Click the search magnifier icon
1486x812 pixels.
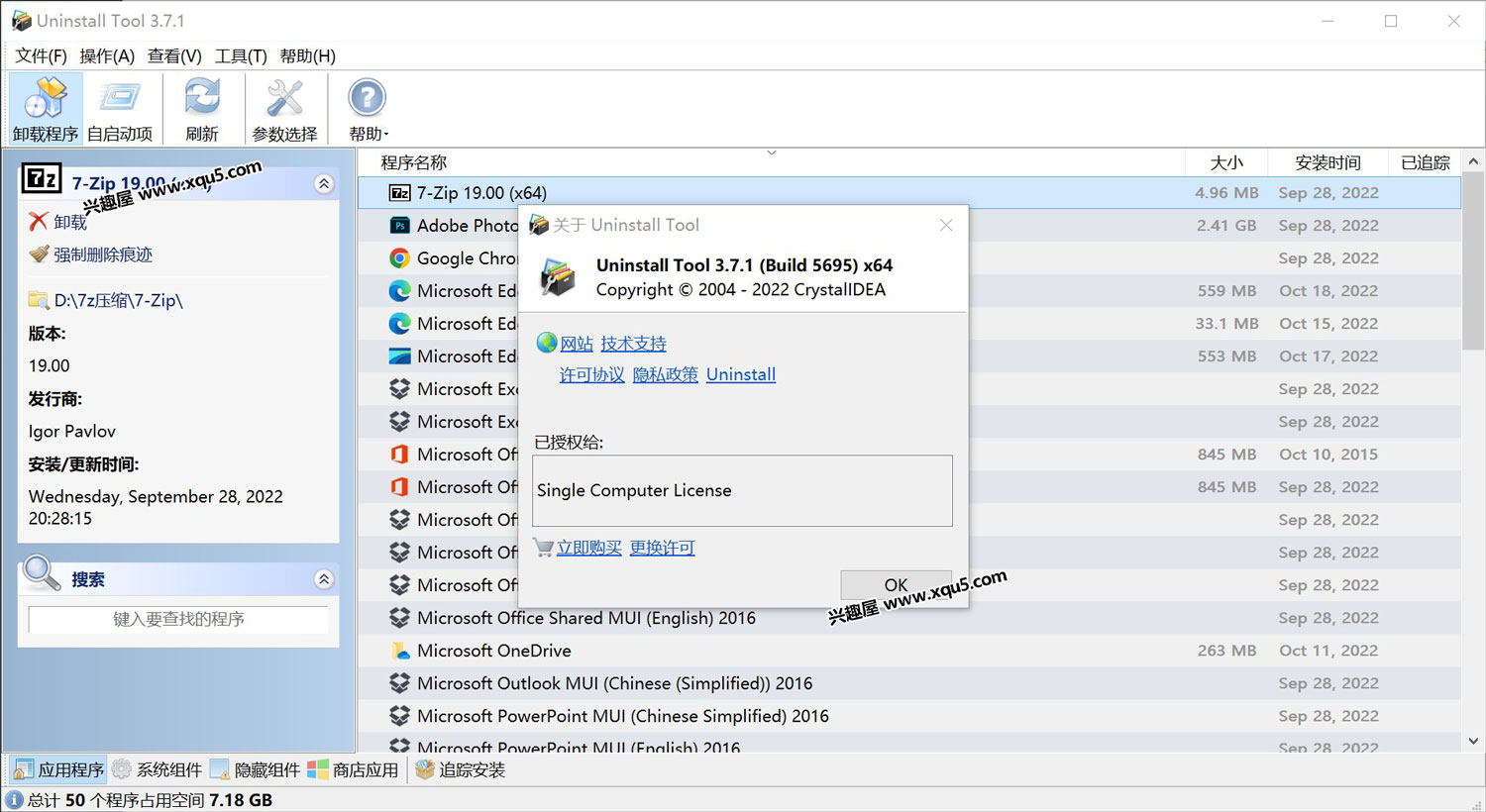[42, 573]
